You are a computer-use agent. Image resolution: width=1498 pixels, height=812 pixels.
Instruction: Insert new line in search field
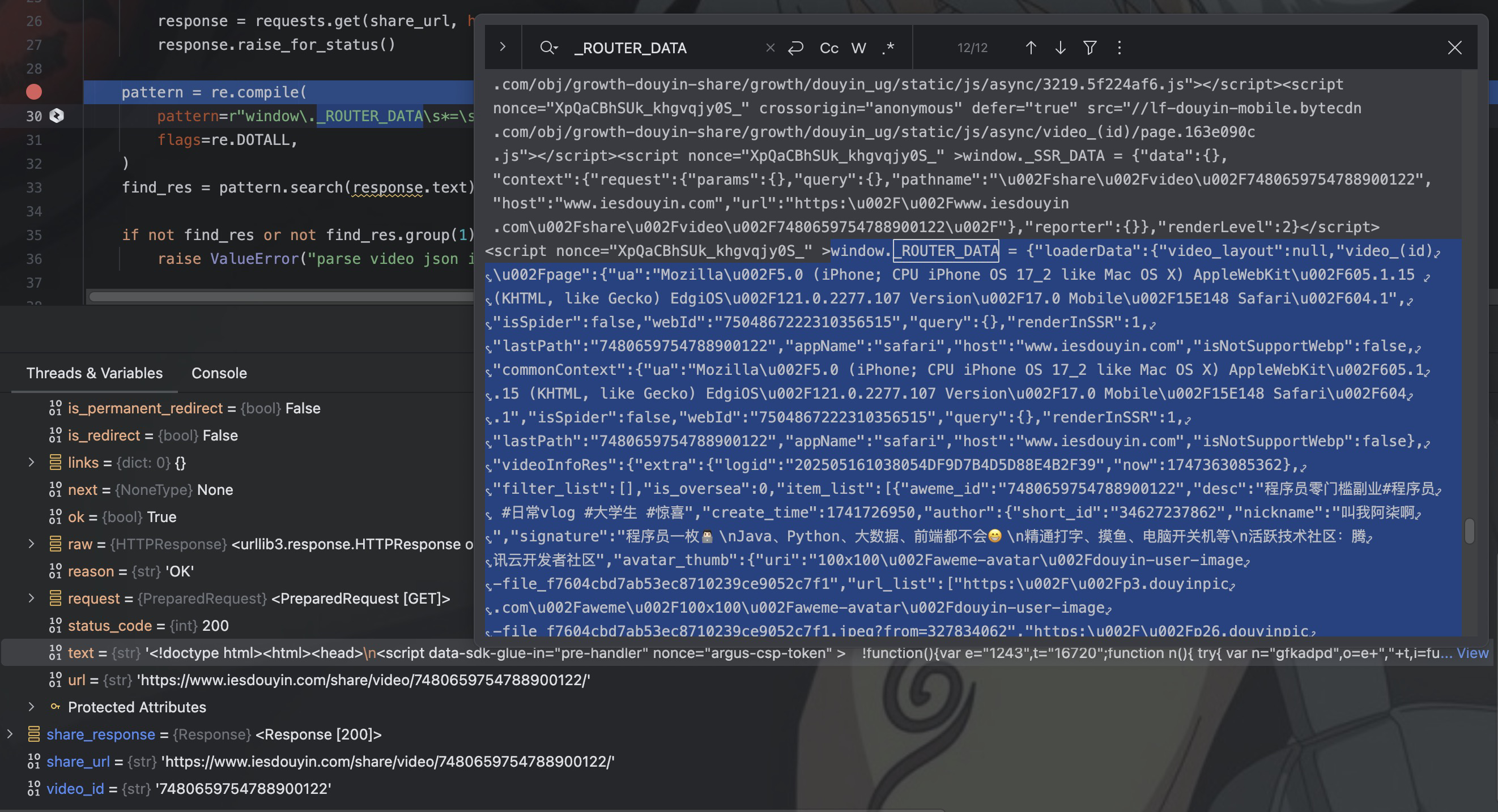pos(795,48)
